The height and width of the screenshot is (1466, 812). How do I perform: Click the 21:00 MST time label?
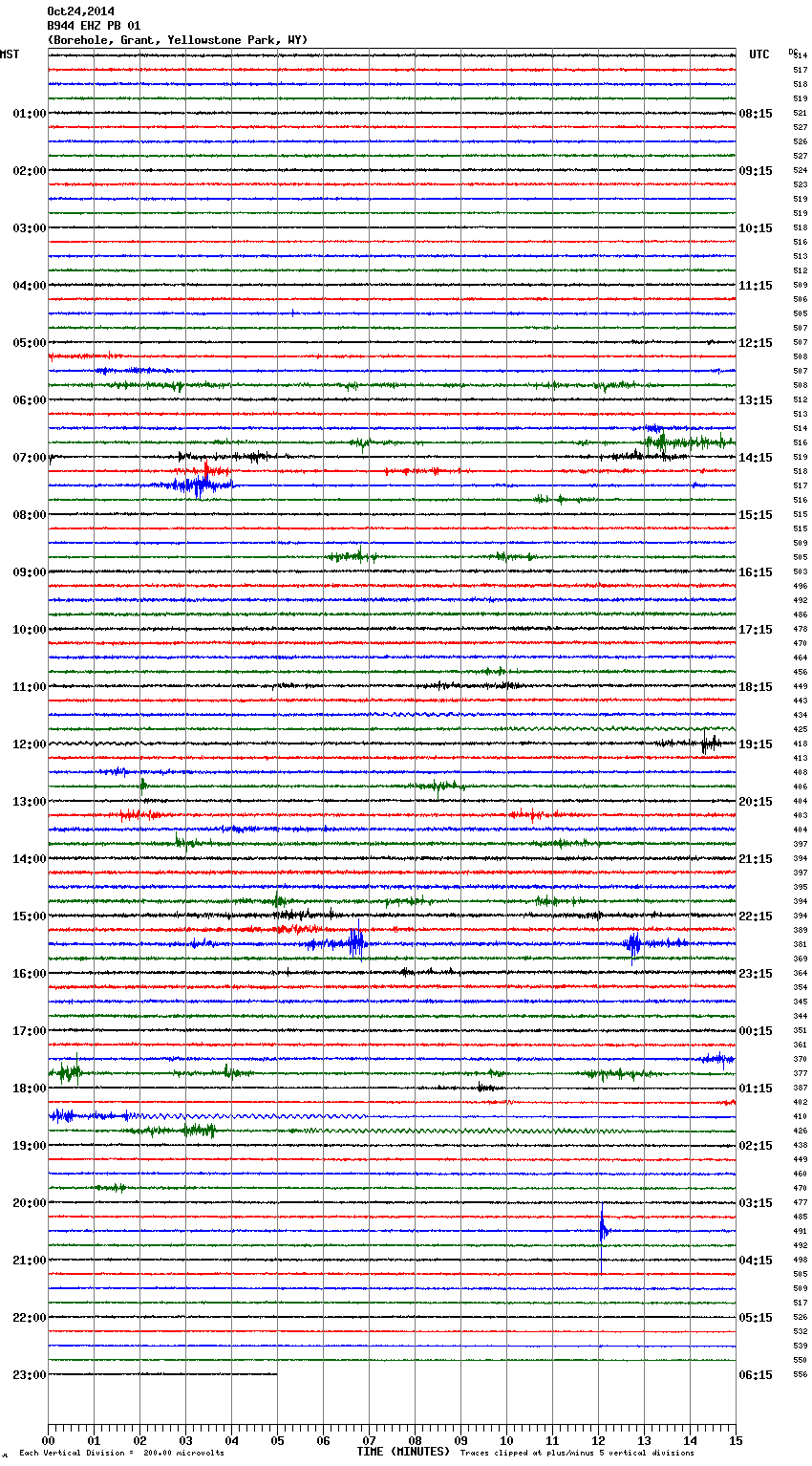click(x=29, y=1261)
